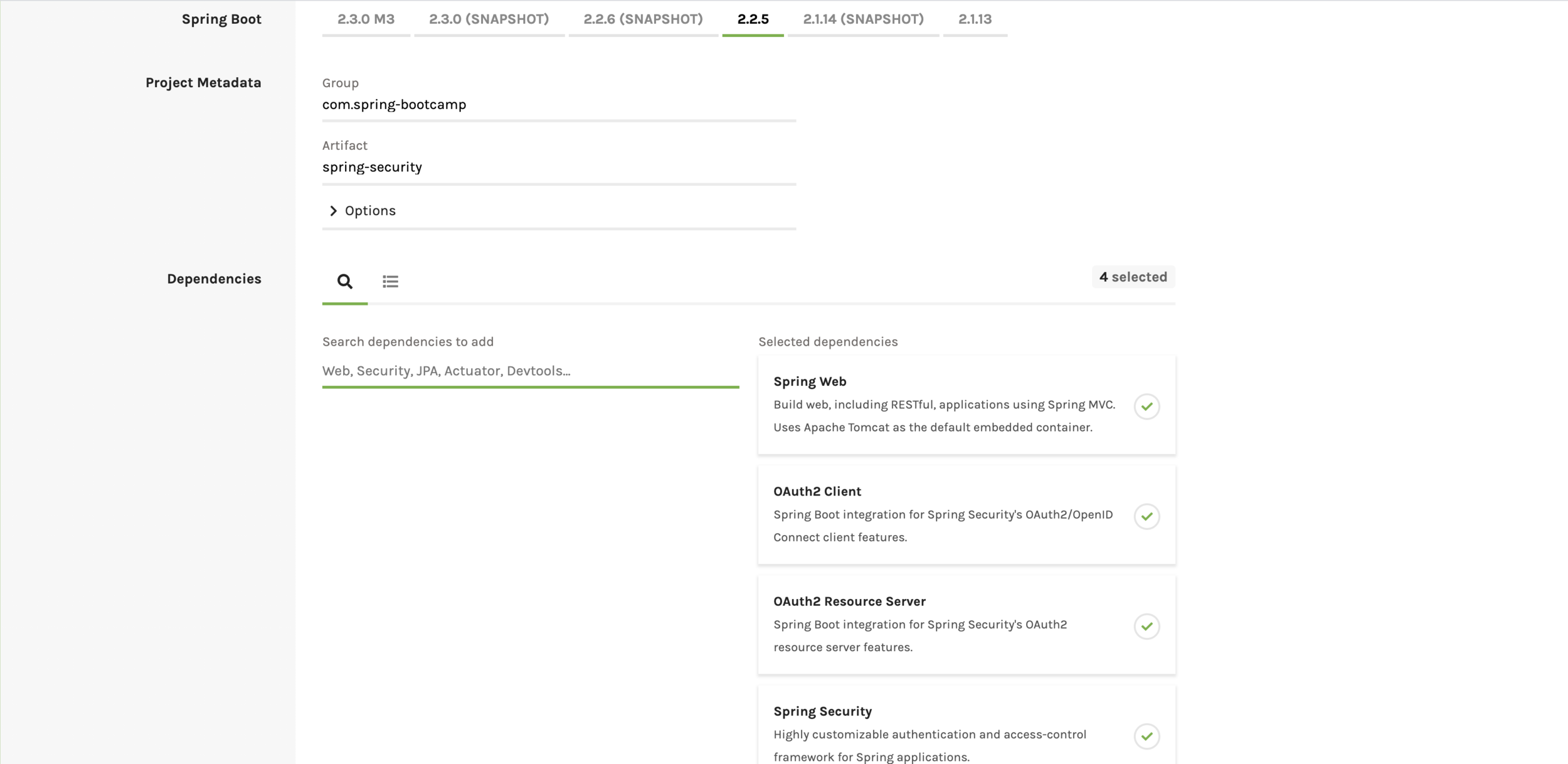Screen dimensions: 1568x764
Task: Deselect the Spring Web checkmark
Action: pos(1146,406)
